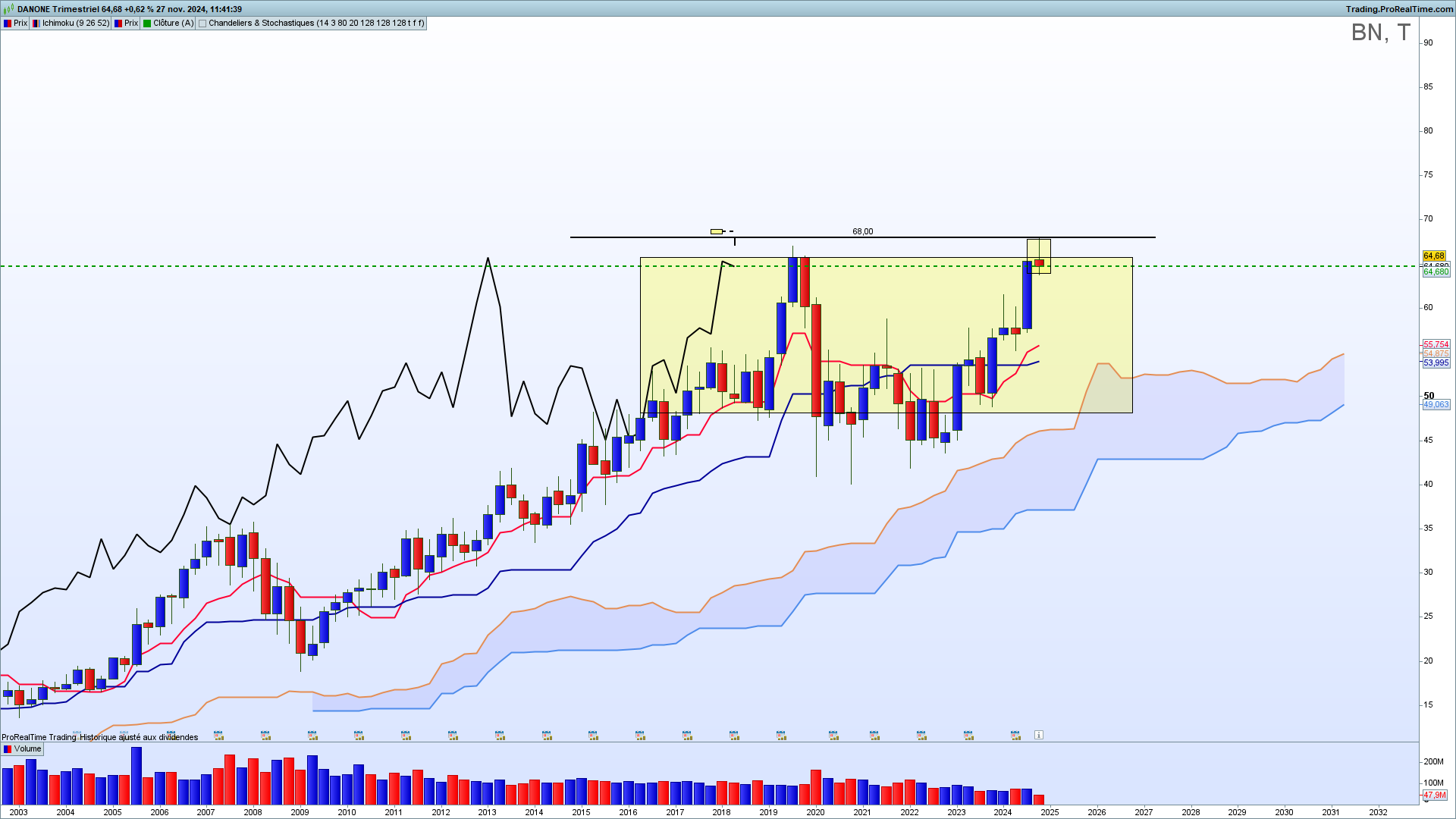Open the dividend event marker for 2007
This screenshot has height=819, width=1456.
point(218,735)
